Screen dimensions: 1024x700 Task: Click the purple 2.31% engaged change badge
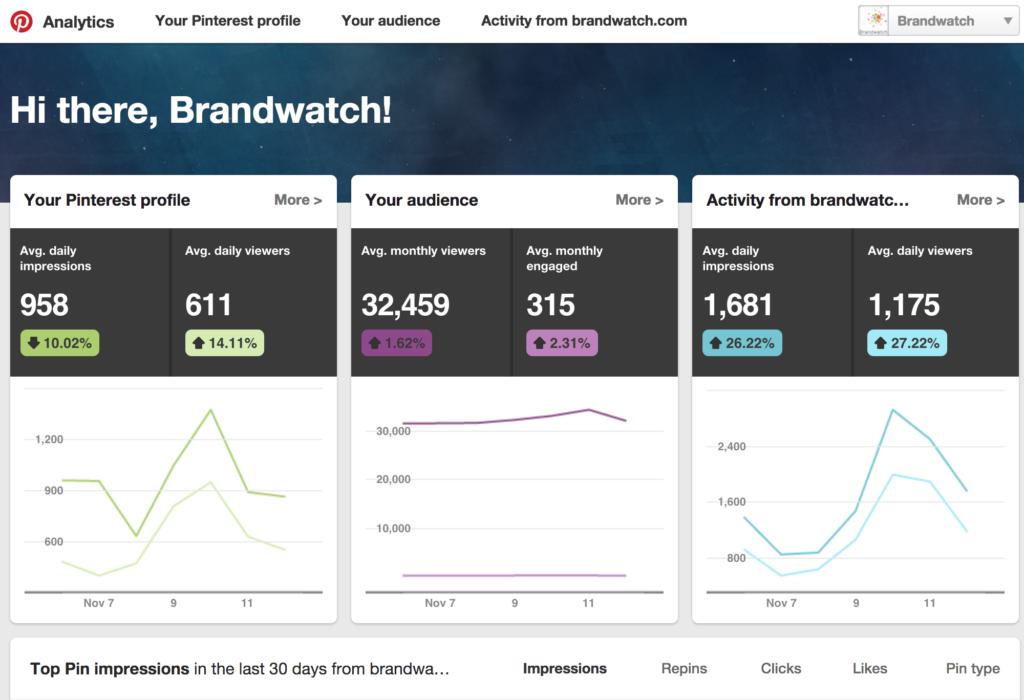tap(561, 342)
